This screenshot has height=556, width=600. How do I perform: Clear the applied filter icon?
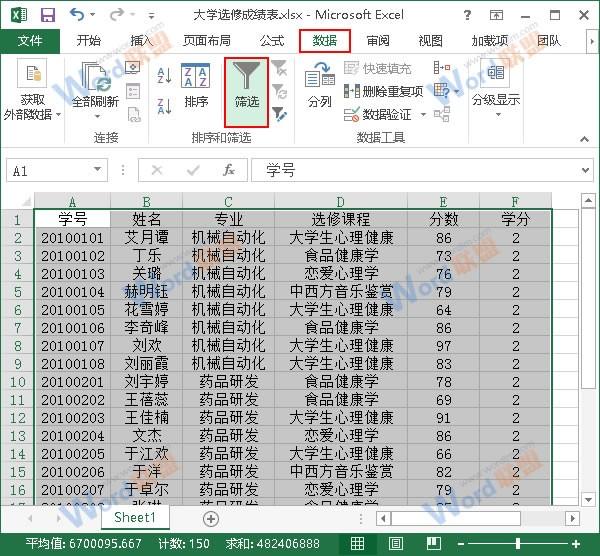pos(279,68)
